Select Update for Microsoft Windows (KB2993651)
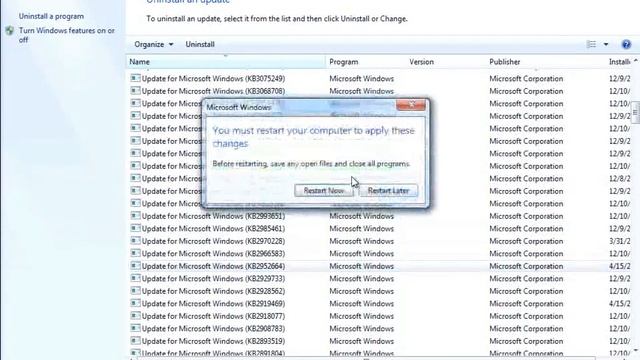The width and height of the screenshot is (640, 360). 213,216
